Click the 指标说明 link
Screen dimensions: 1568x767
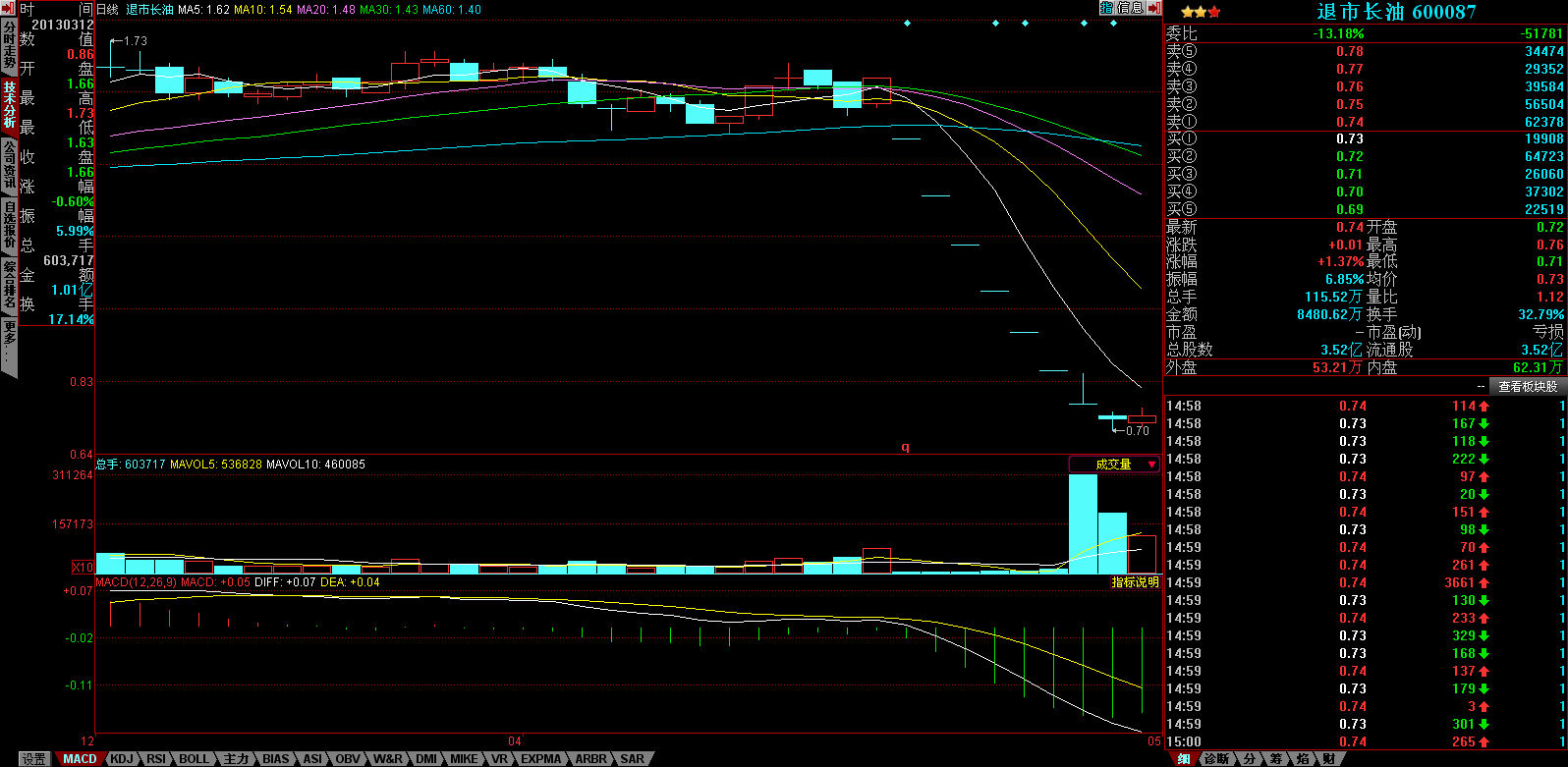coord(1135,582)
